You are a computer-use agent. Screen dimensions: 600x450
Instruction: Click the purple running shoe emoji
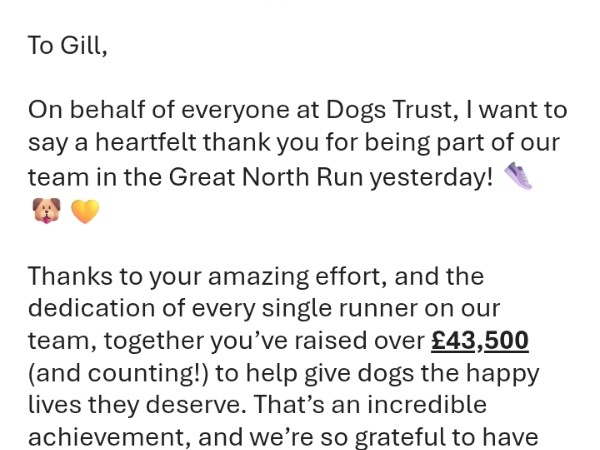pyautogui.click(x=518, y=176)
